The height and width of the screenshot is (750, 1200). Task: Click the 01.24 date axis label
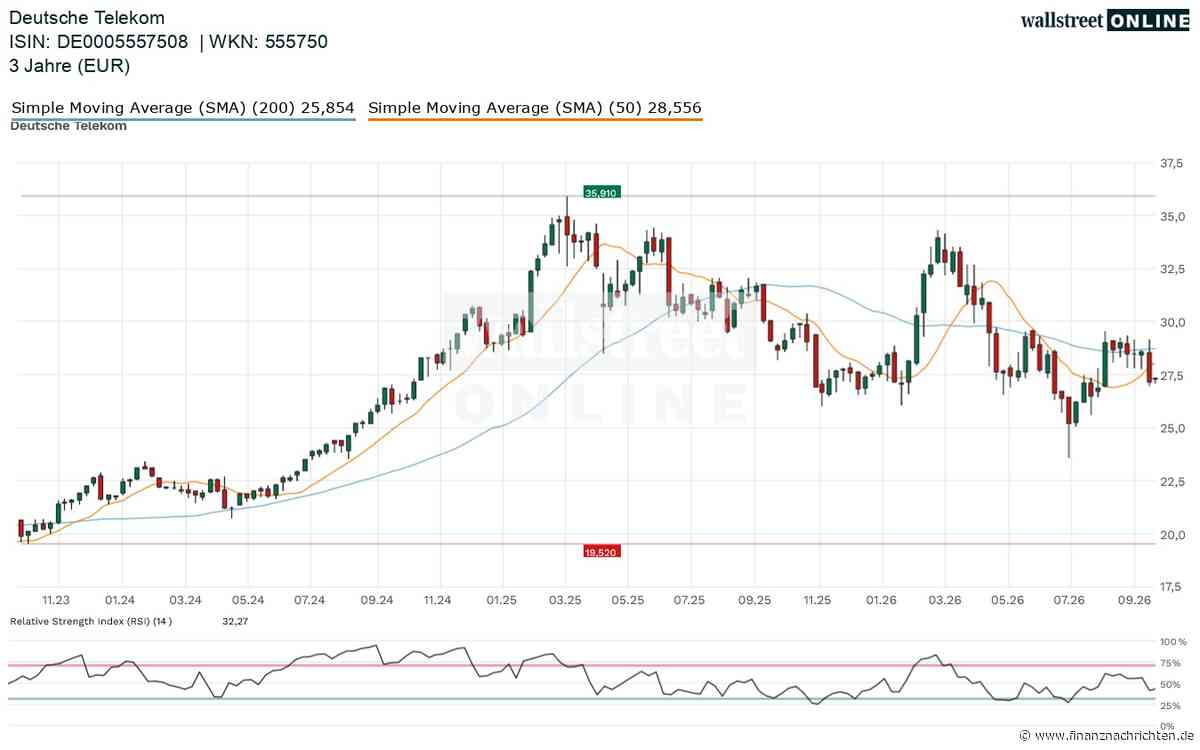point(120,600)
